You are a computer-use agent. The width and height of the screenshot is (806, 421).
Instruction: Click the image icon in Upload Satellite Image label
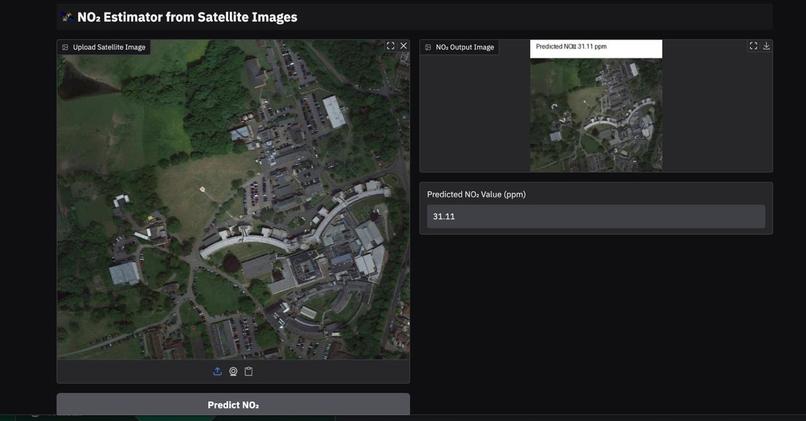point(65,47)
